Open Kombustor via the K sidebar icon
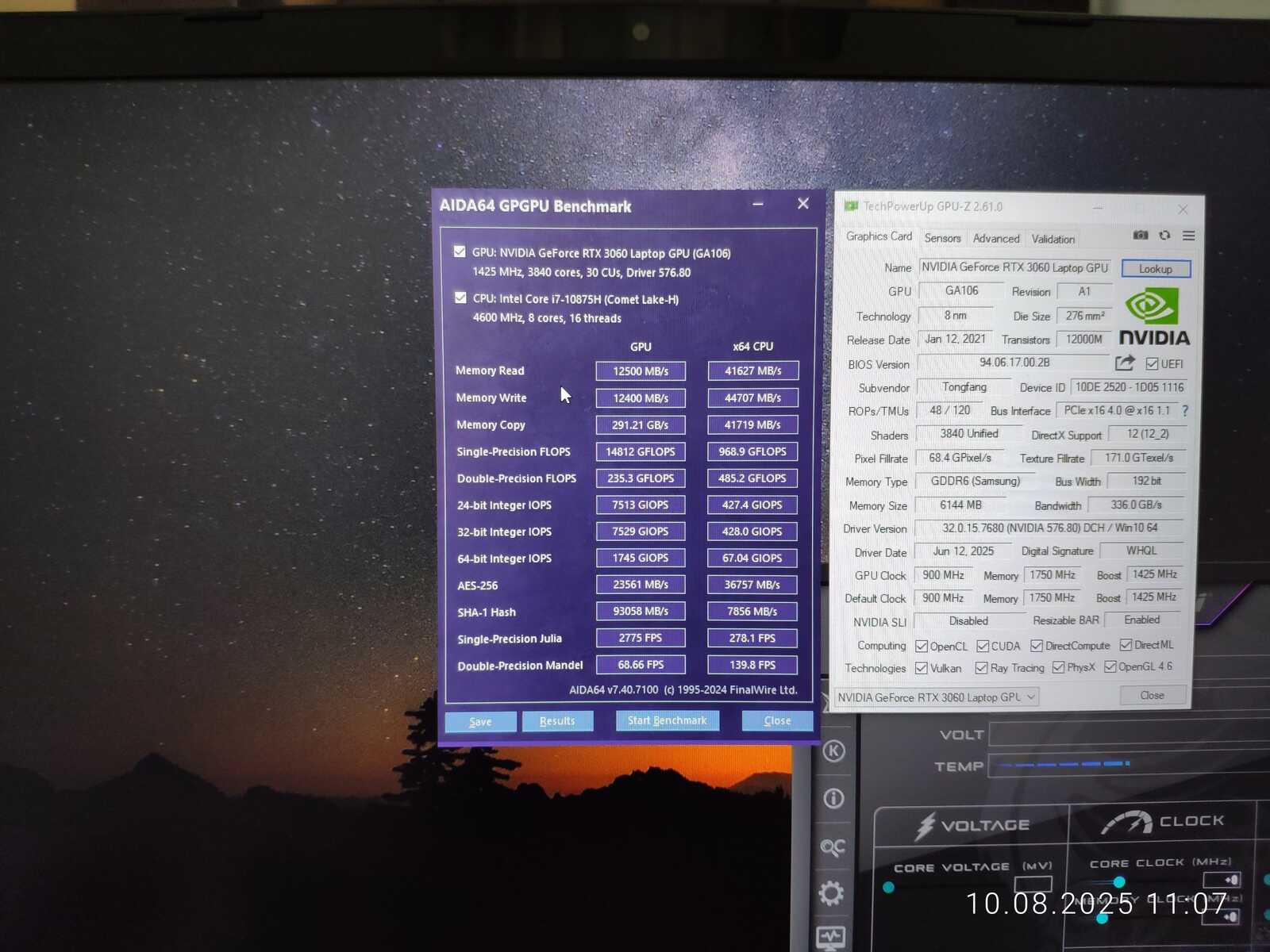This screenshot has height=952, width=1270. pos(833,750)
